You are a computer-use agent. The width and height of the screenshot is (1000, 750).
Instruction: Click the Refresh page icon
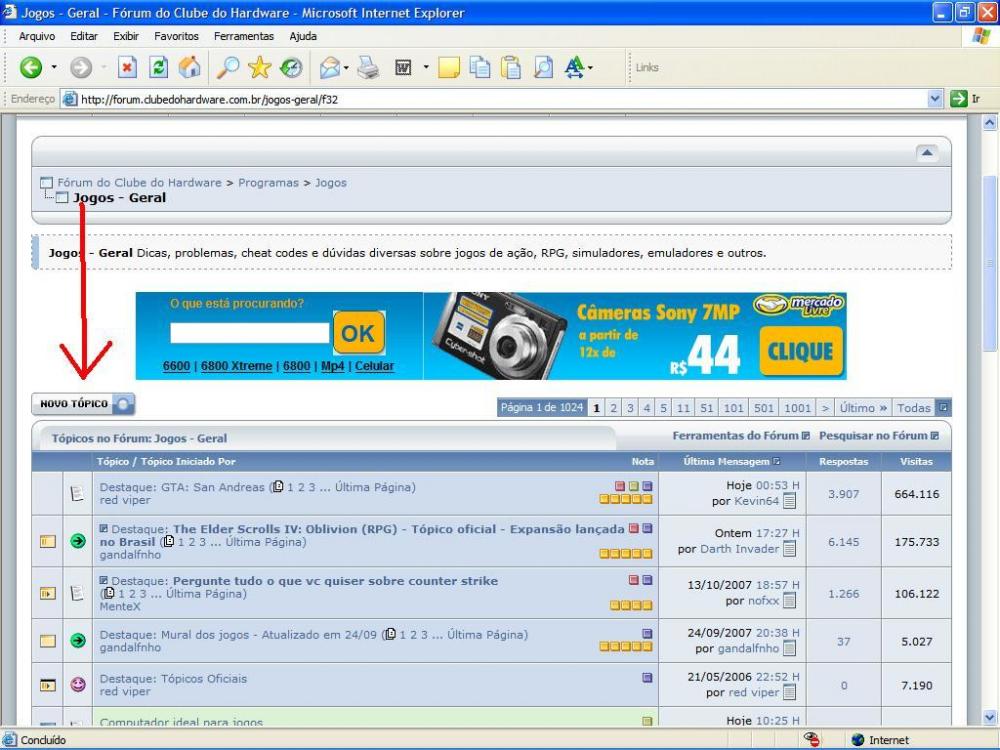(x=159, y=69)
